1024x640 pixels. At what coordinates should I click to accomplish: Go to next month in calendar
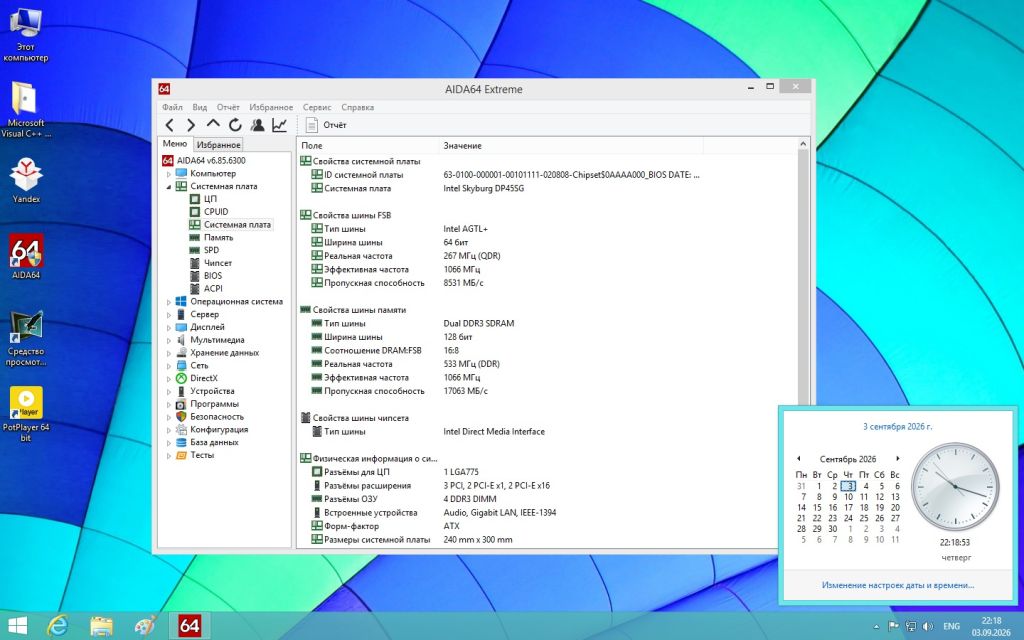pyautogui.click(x=897, y=458)
